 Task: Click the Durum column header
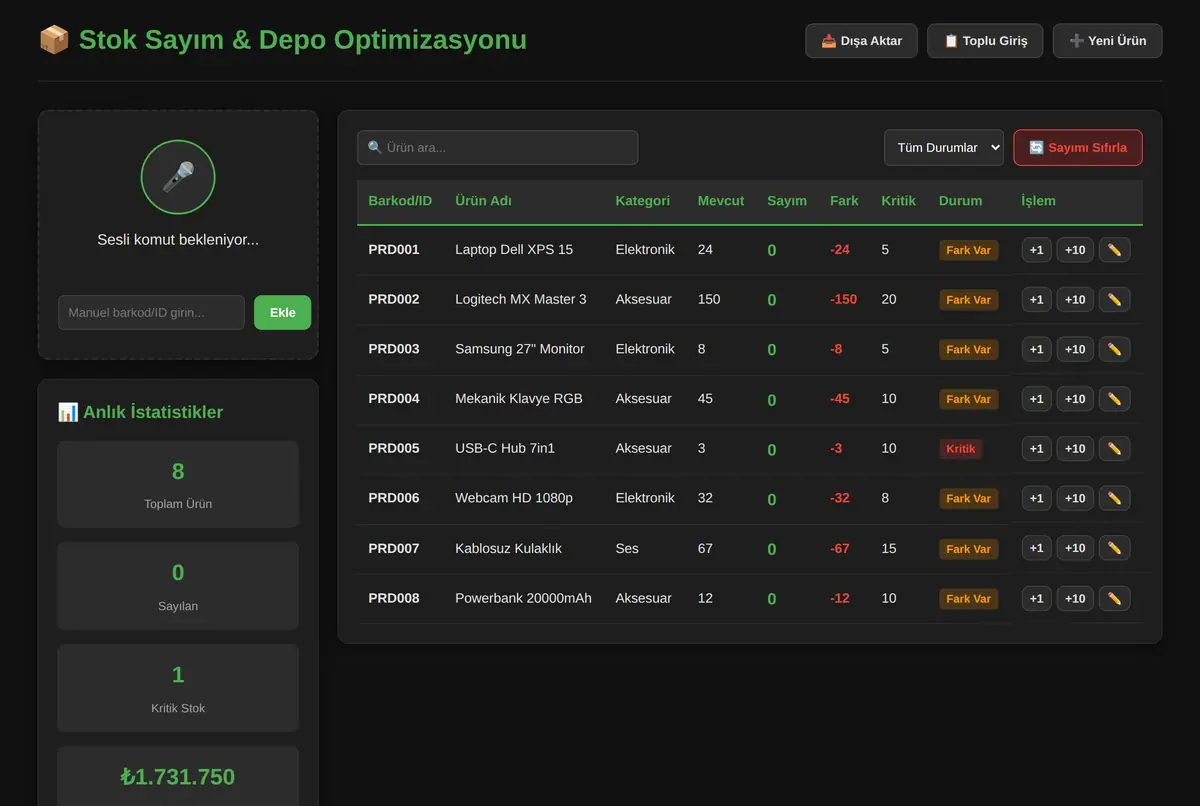click(x=960, y=201)
